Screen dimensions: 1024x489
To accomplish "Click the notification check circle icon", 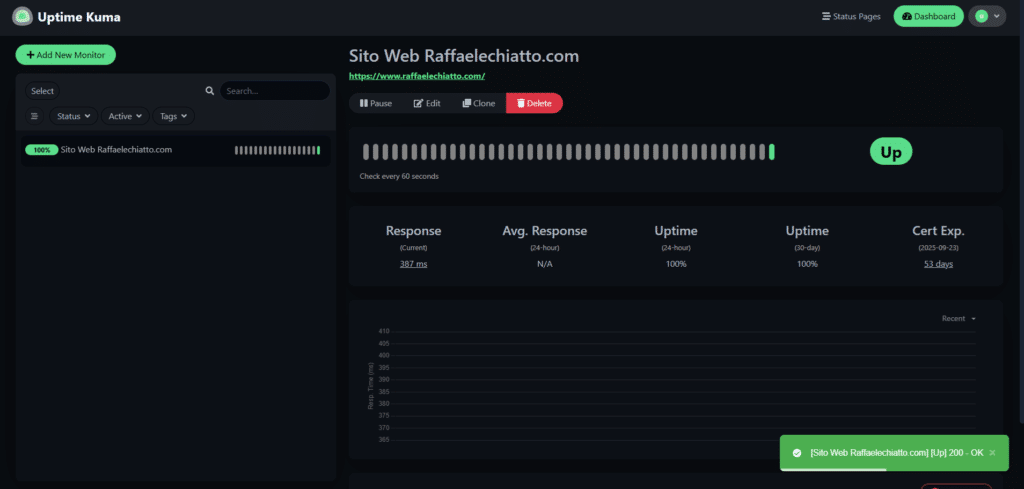I will click(797, 452).
